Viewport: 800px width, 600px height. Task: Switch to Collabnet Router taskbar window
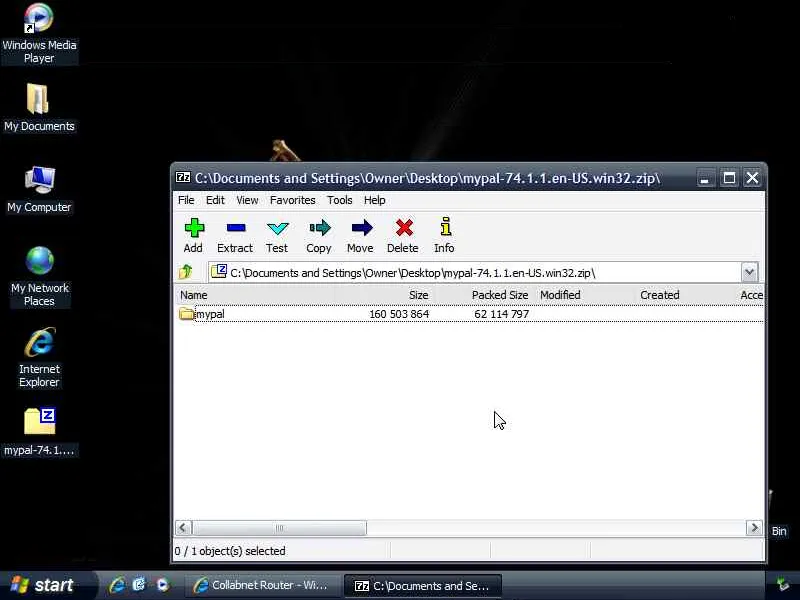pyautogui.click(x=262, y=585)
